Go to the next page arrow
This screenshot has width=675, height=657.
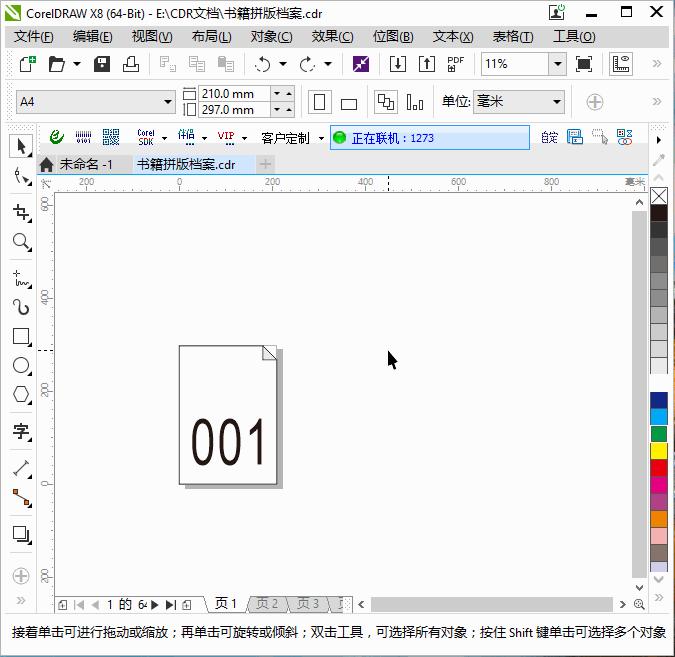coord(155,605)
